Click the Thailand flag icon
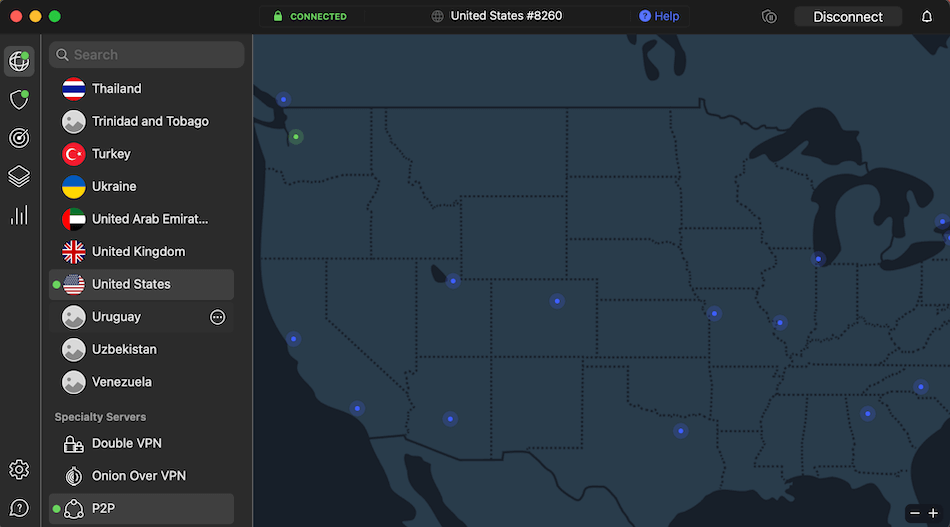Image resolution: width=950 pixels, height=527 pixels. [73, 88]
